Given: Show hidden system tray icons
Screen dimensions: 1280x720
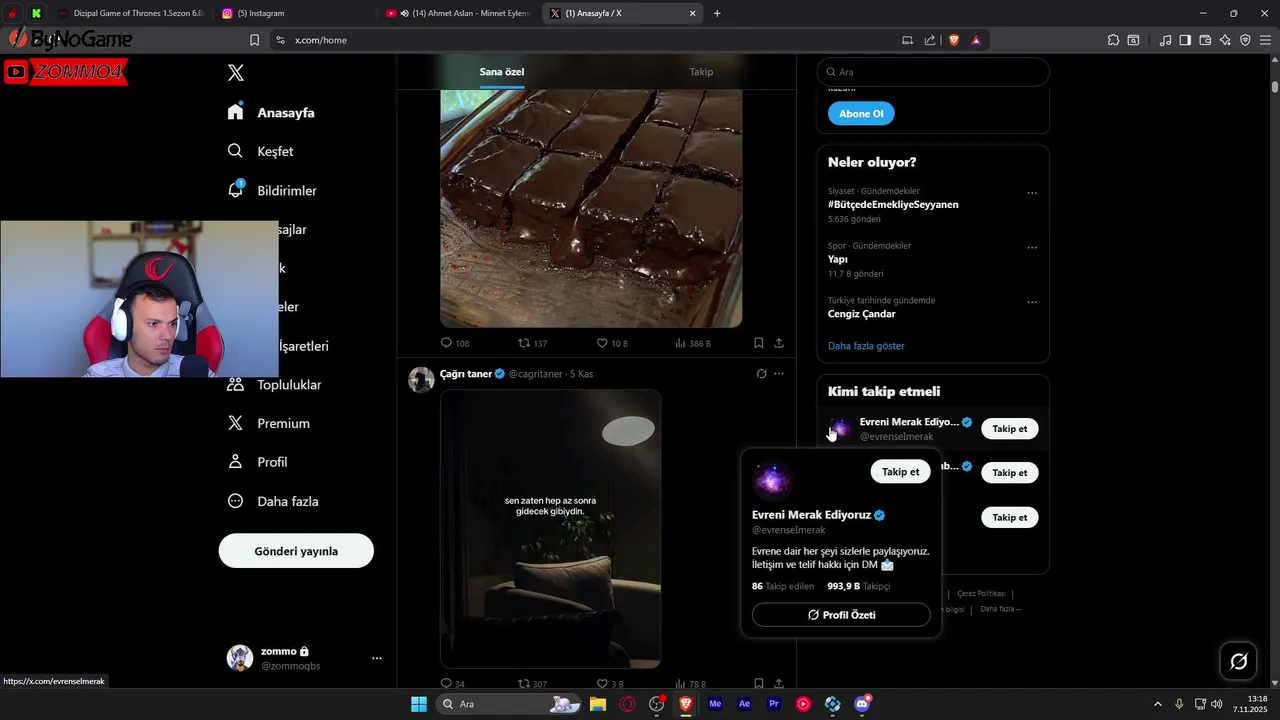Looking at the screenshot, I should pos(1158,704).
